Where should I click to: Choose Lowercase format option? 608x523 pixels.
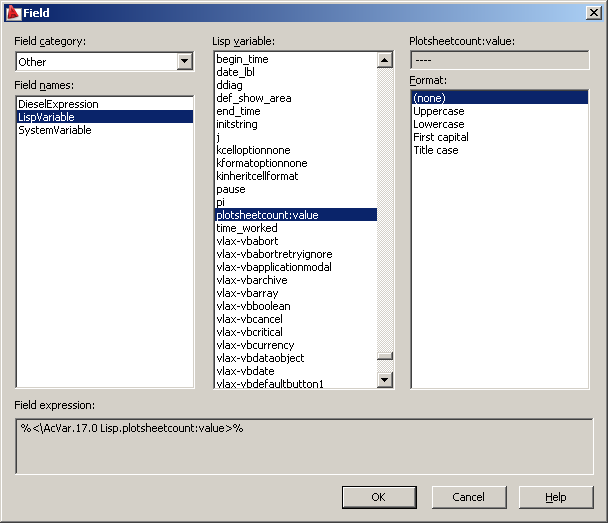[x=499, y=124]
